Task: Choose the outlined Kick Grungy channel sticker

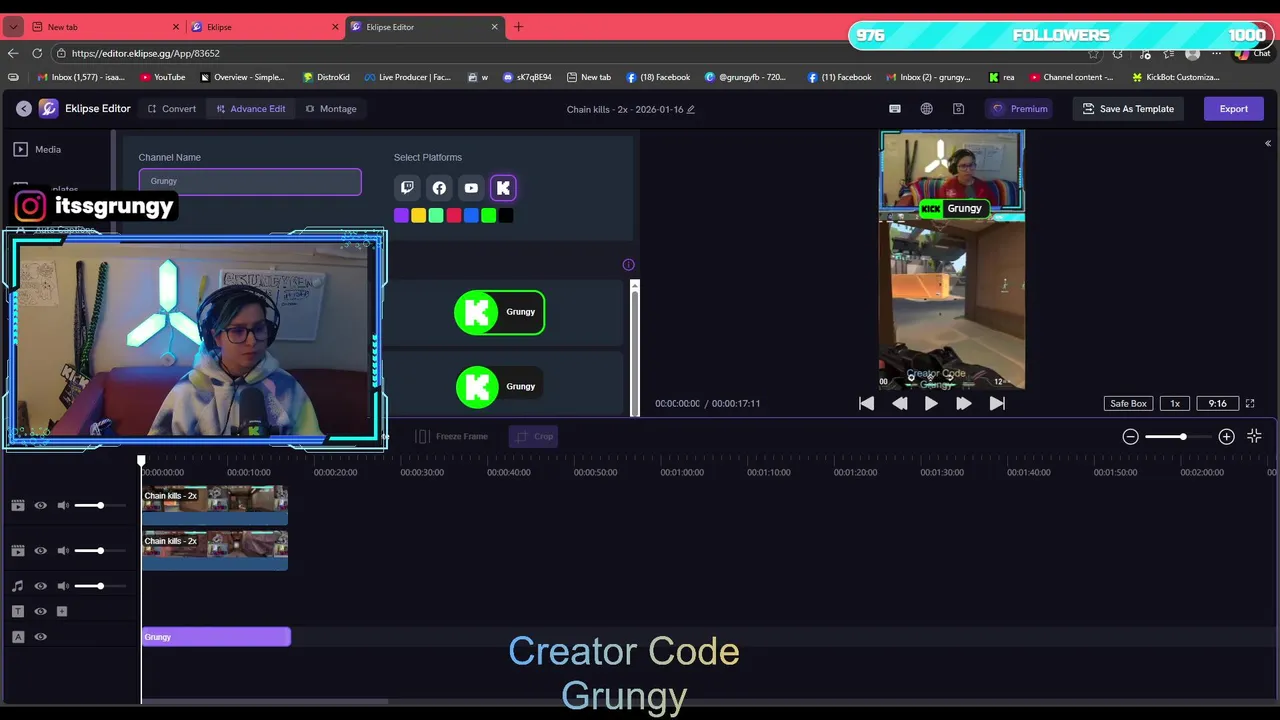Action: click(499, 312)
